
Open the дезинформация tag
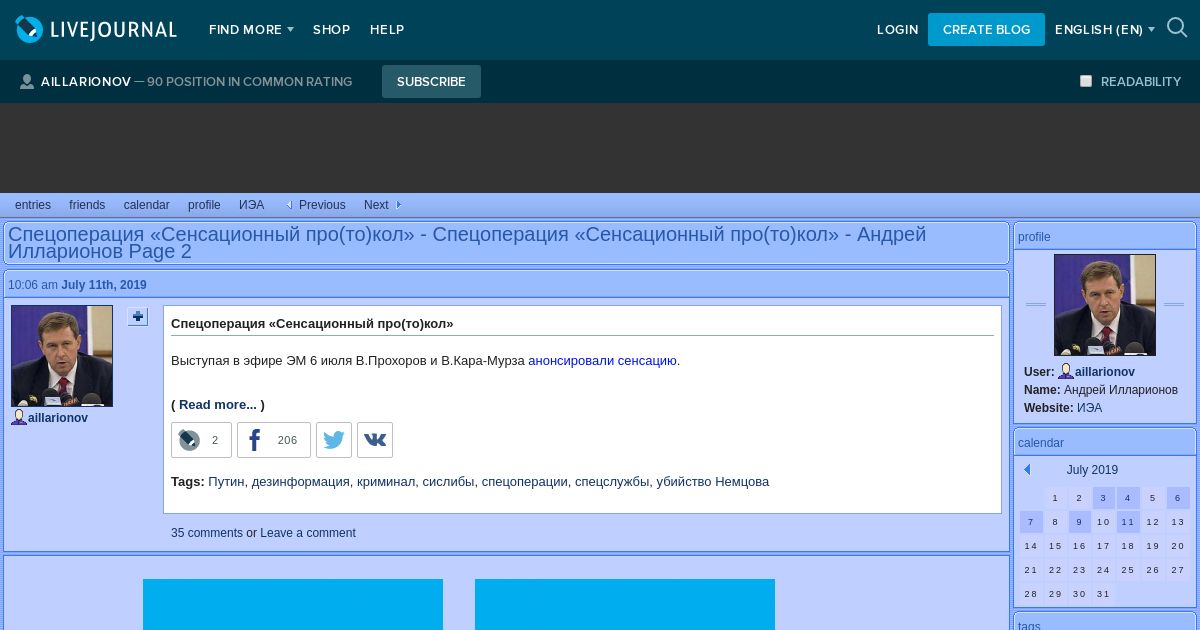[x=301, y=482]
